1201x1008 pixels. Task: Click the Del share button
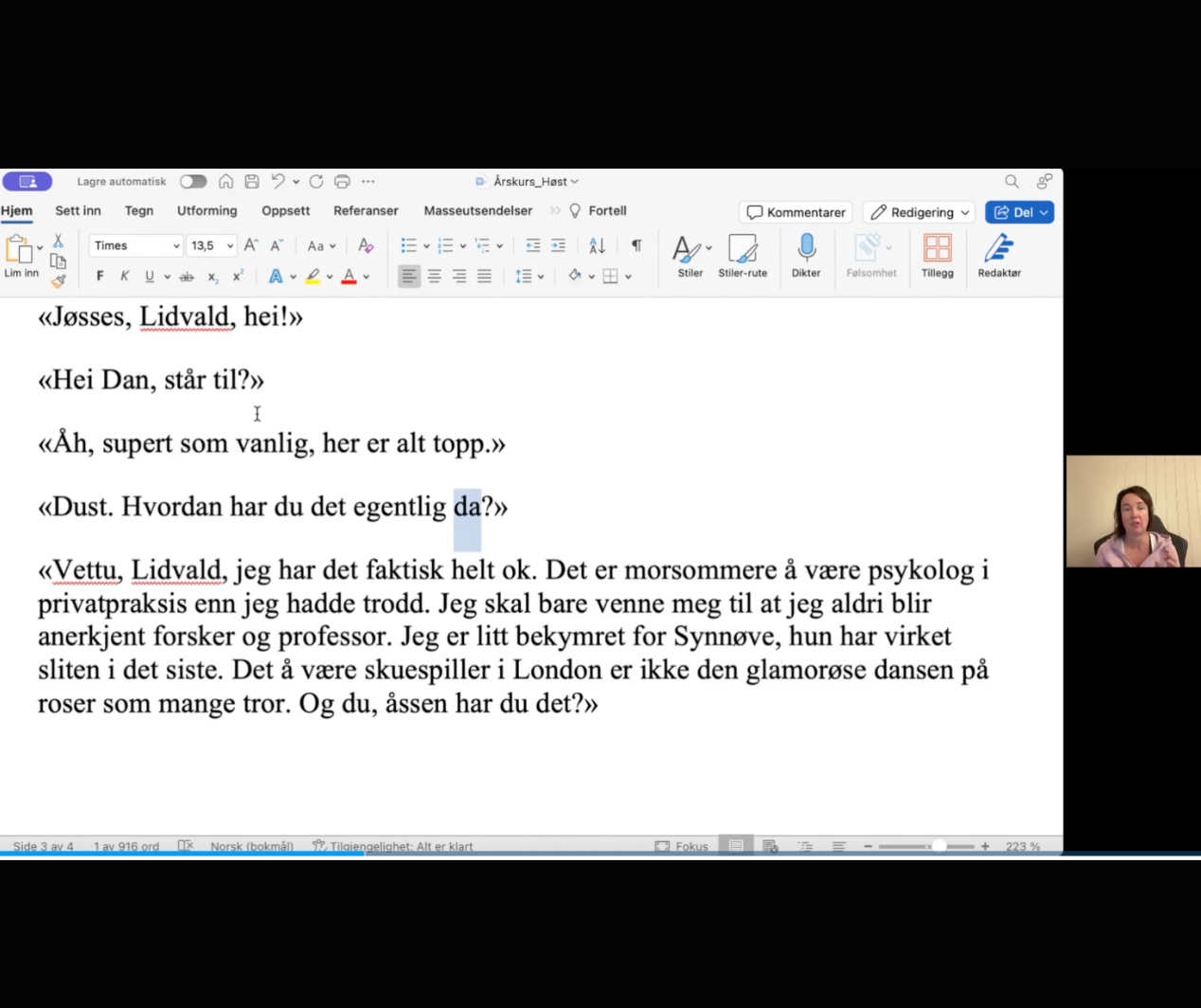pyautogui.click(x=1012, y=212)
